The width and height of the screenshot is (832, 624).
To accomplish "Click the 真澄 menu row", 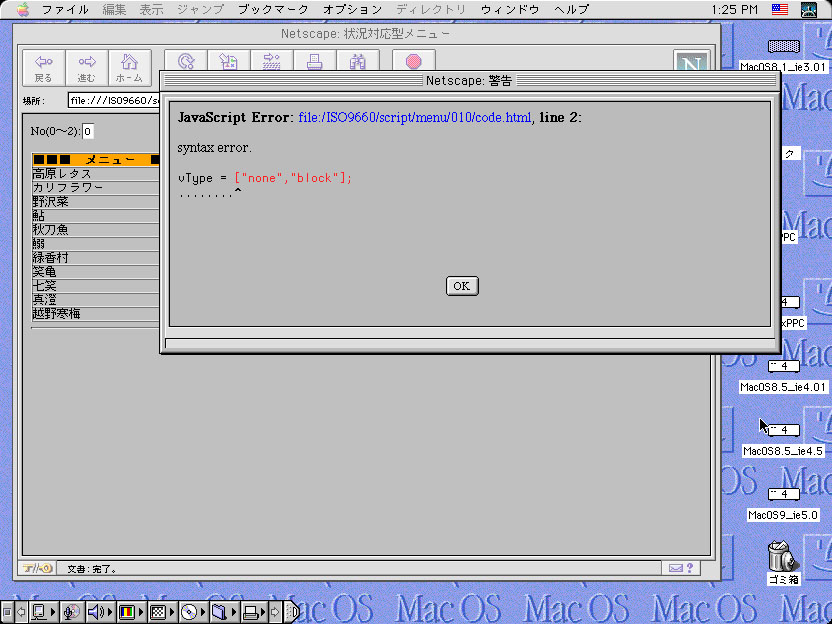I will click(96, 300).
